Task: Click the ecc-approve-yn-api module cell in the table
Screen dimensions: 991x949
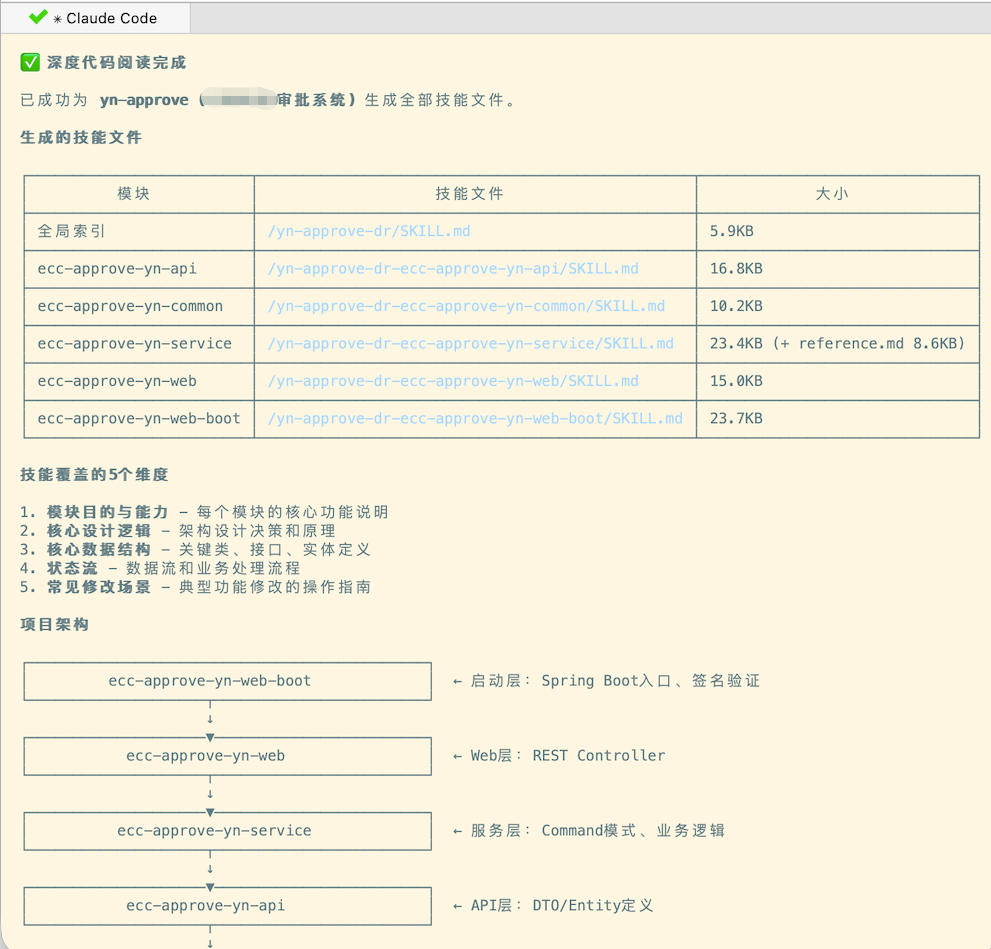Action: [x=139, y=269]
